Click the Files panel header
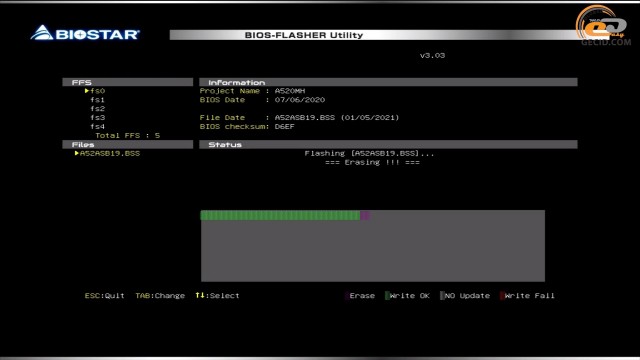This screenshot has height=360, width=640. (x=128, y=144)
